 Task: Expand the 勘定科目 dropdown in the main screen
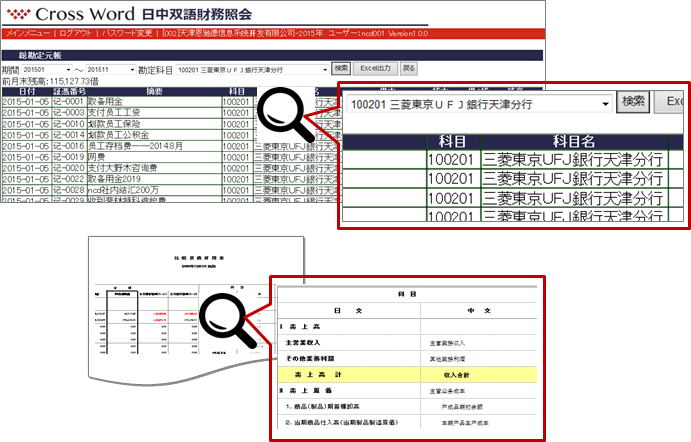(252, 70)
